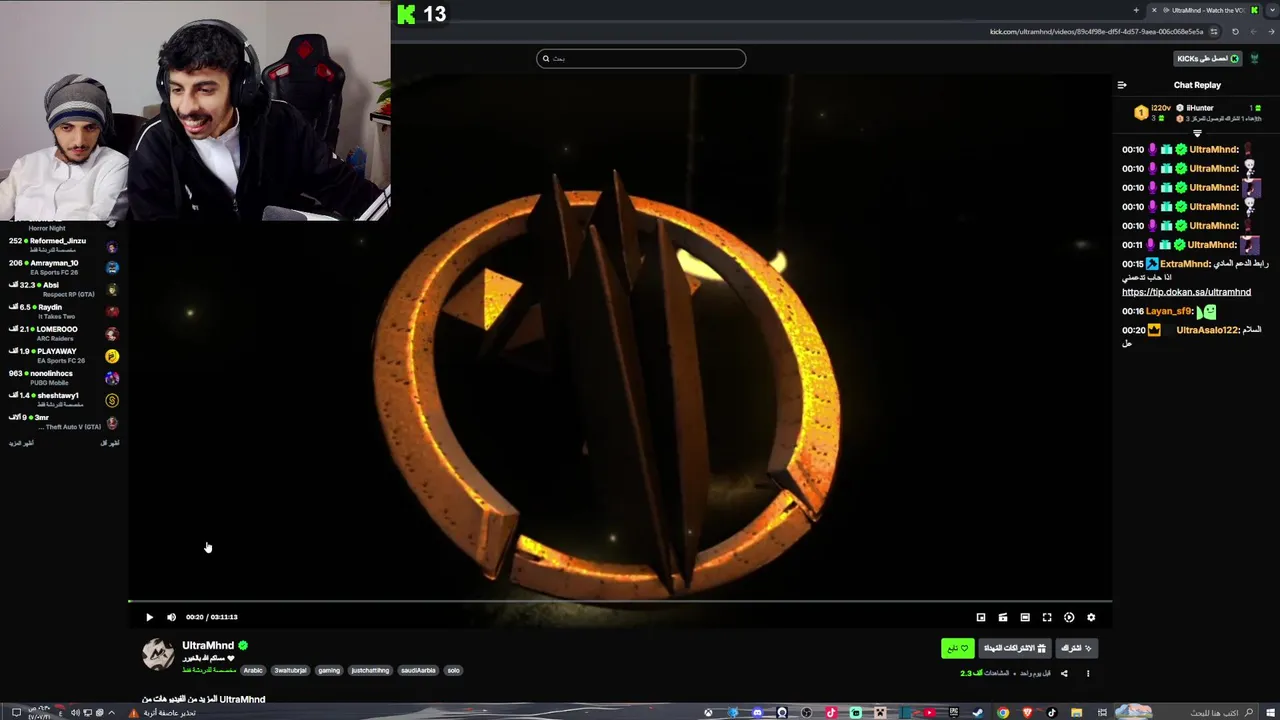The image size is (1280, 720).
Task: Collapse the Chat Replay panel
Action: 1122,85
